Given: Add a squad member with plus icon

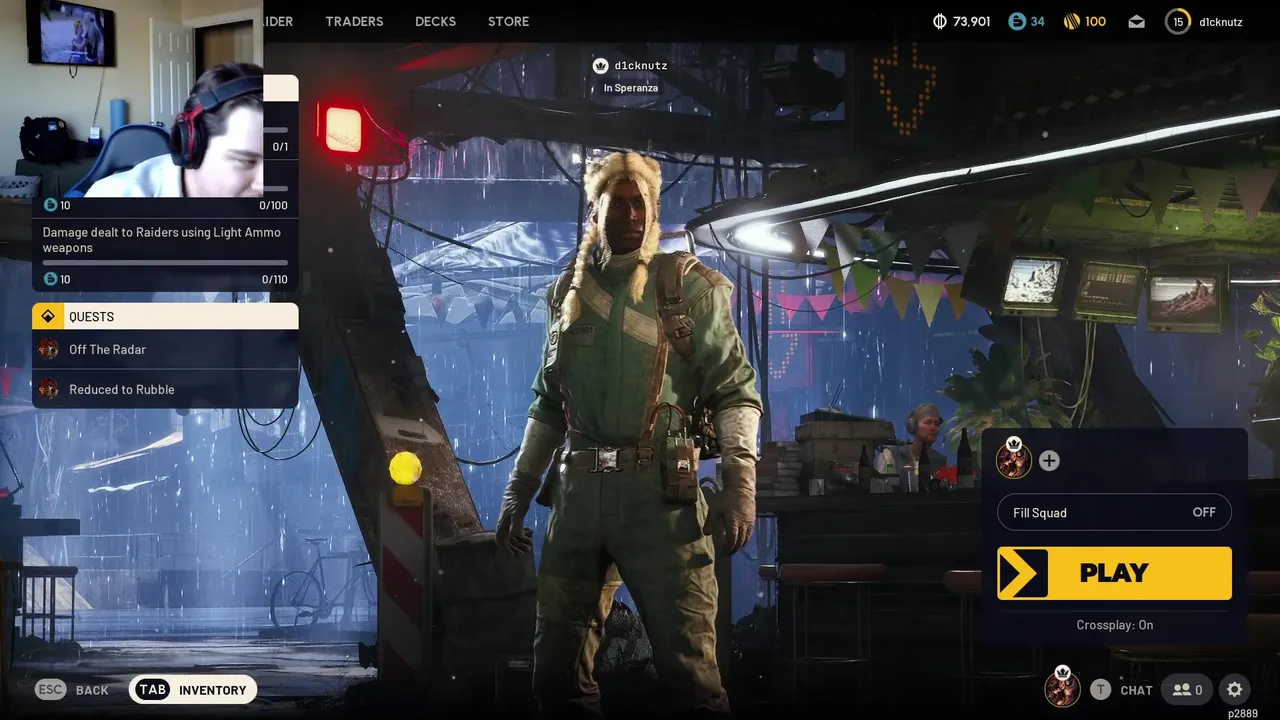Looking at the screenshot, I should coord(1049,461).
